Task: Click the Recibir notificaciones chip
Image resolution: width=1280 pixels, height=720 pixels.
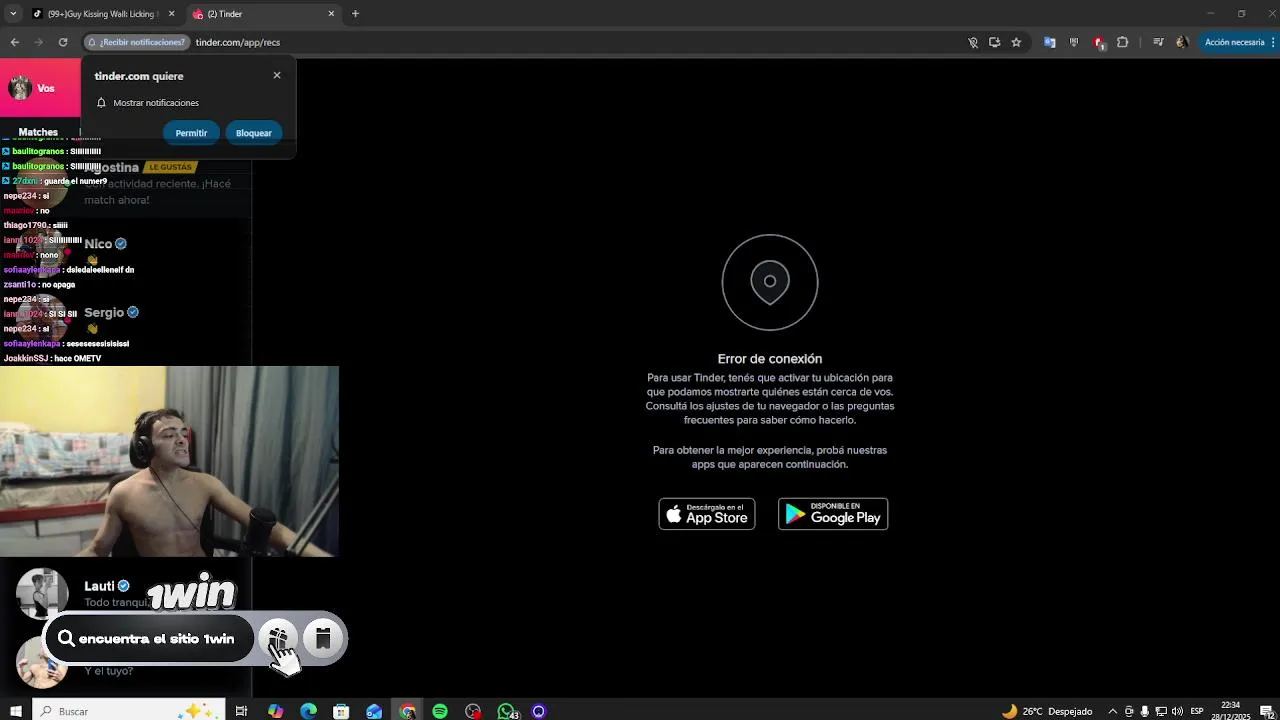Action: [x=136, y=42]
